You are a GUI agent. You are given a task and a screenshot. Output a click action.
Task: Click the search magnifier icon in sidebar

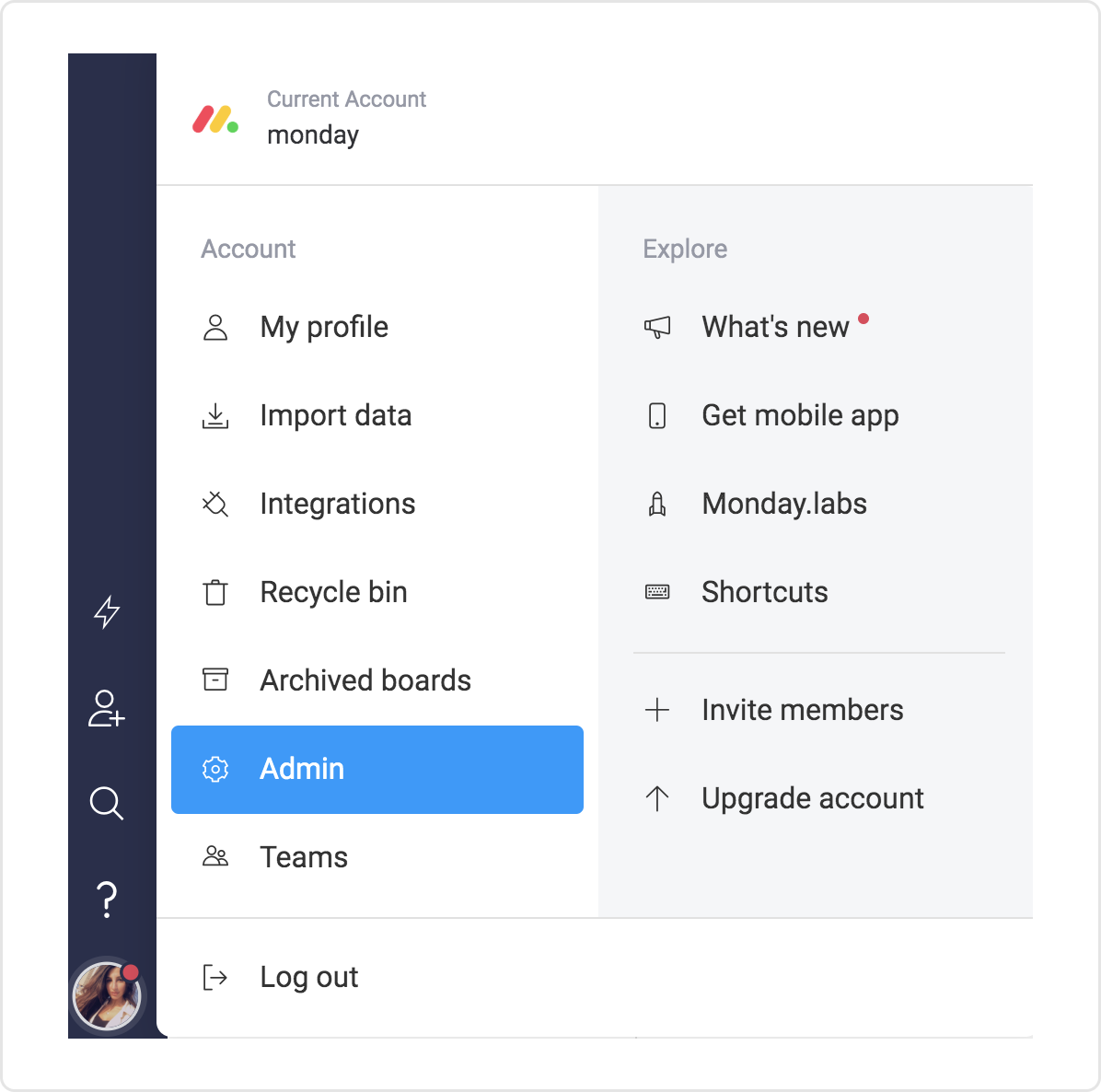[x=107, y=803]
